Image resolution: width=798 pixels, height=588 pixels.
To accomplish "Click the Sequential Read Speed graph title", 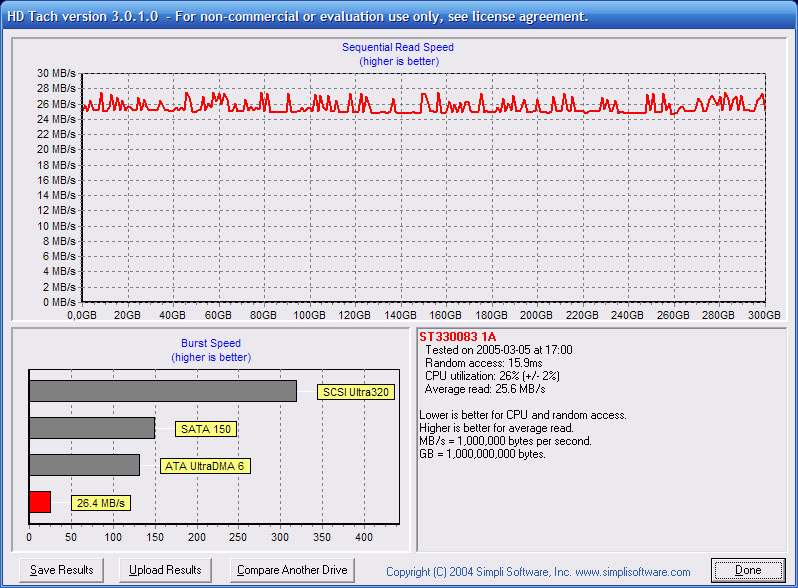I will 398,47.
